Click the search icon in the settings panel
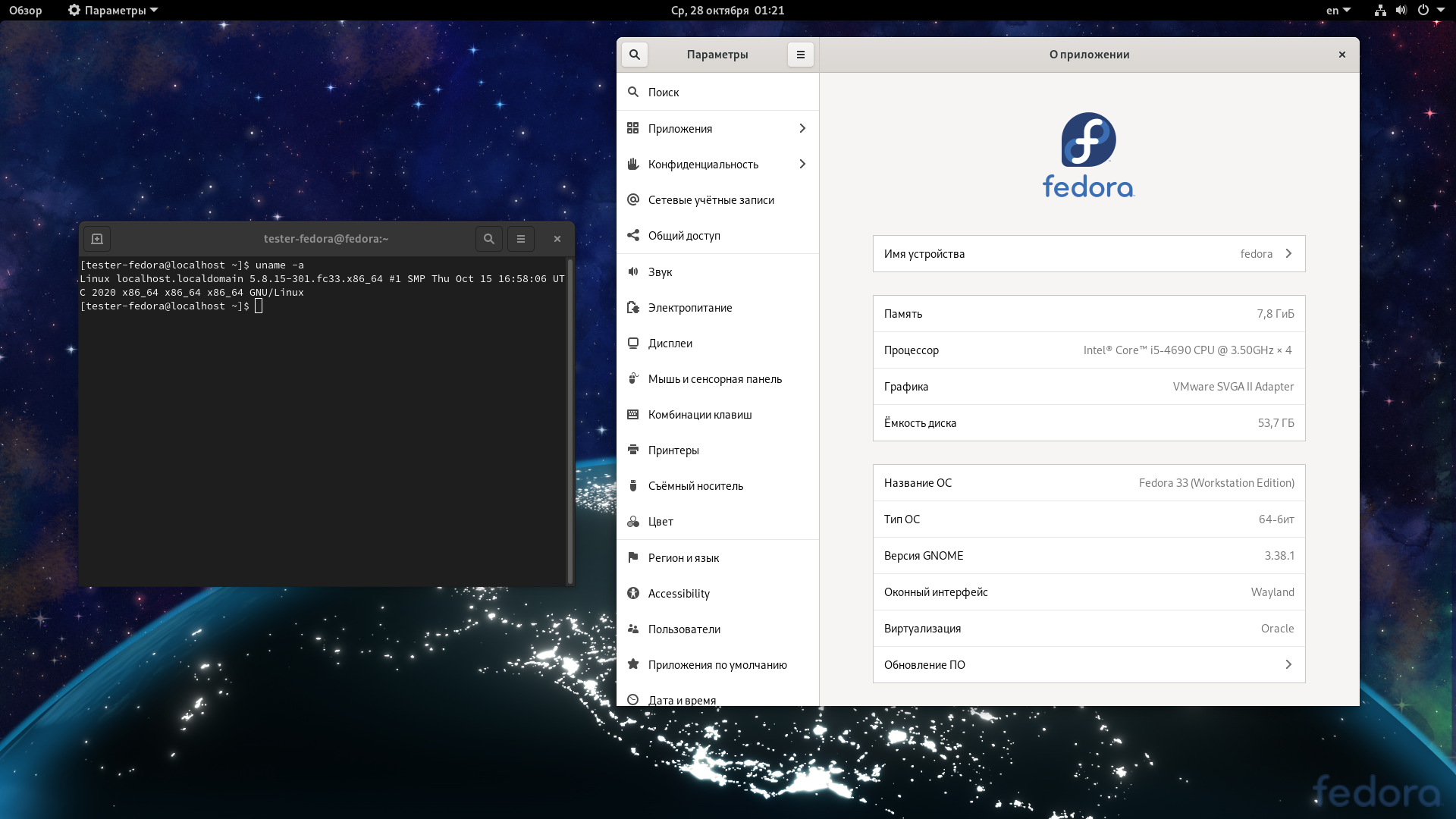 (635, 54)
